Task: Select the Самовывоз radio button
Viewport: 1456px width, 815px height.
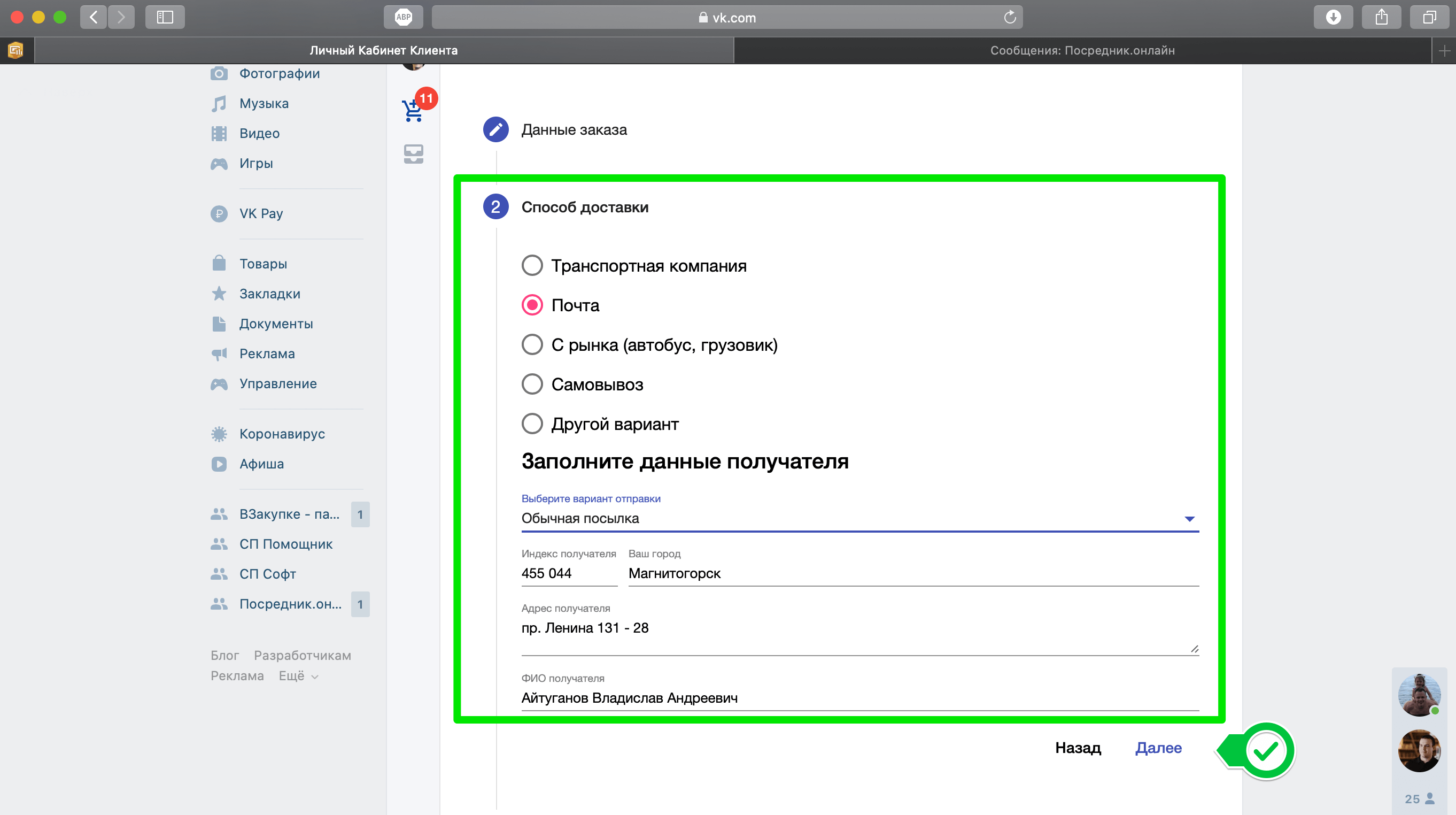Action: tap(532, 385)
